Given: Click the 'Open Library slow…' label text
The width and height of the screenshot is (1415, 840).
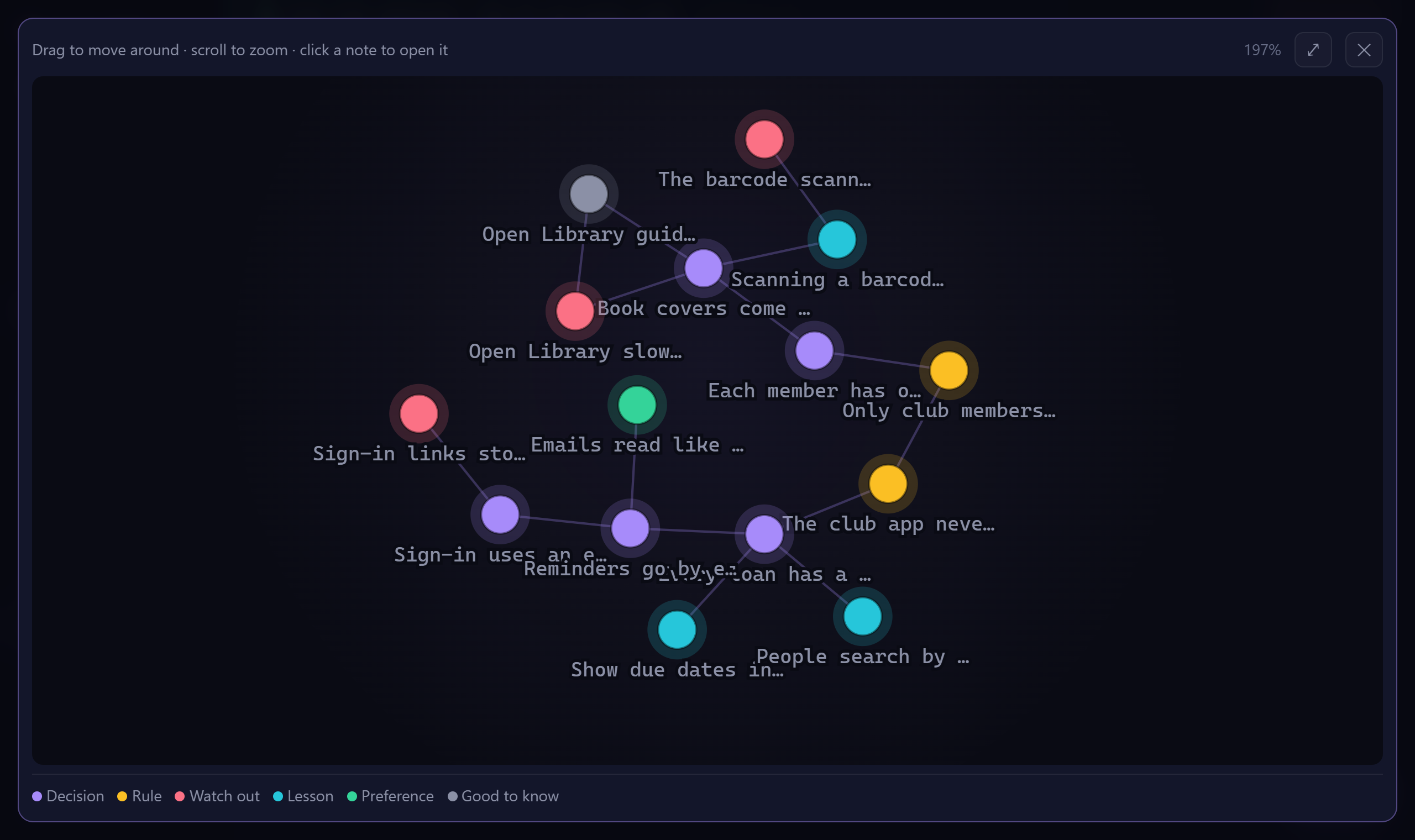Looking at the screenshot, I should (x=575, y=351).
